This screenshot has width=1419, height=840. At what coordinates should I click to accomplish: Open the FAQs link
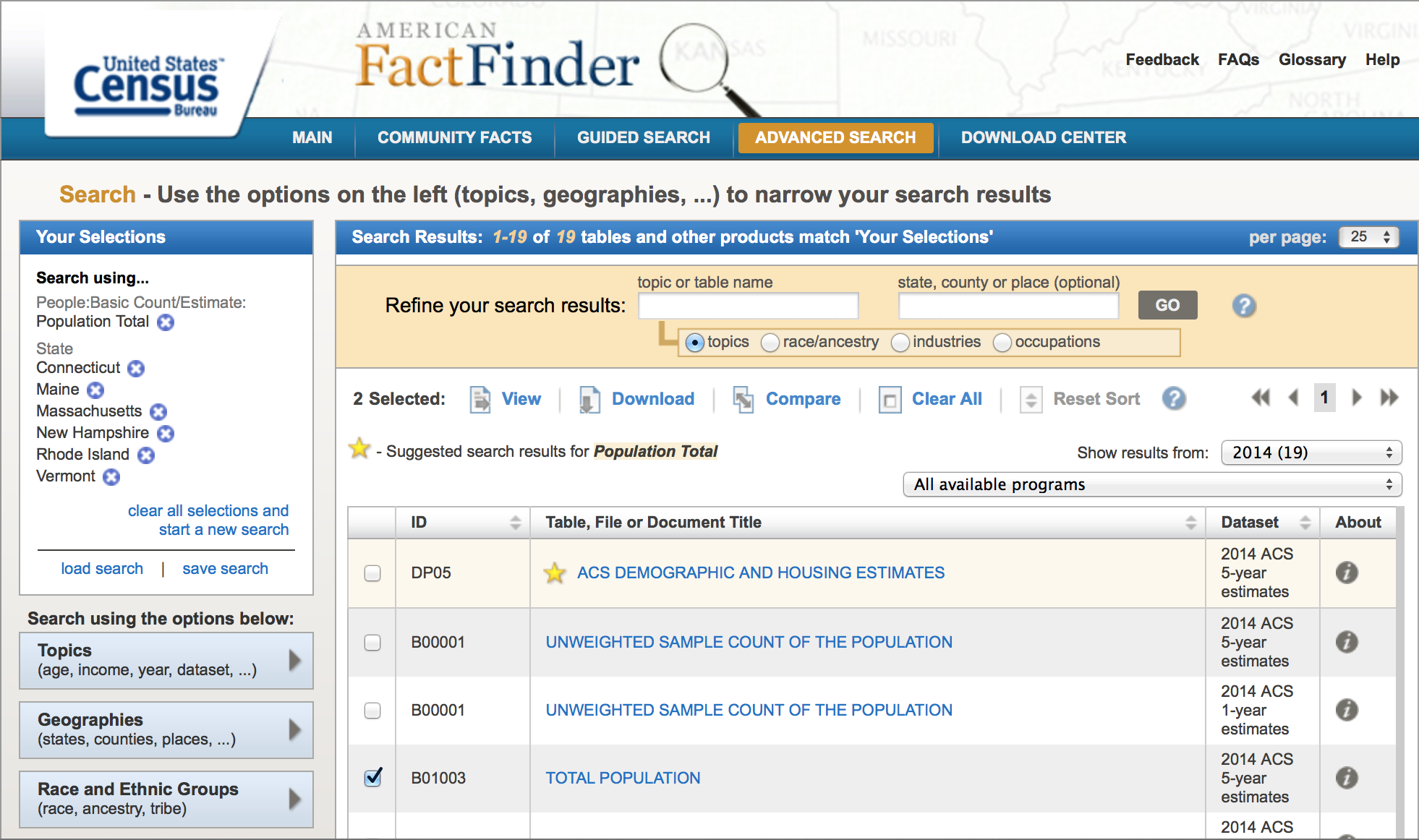(1238, 60)
